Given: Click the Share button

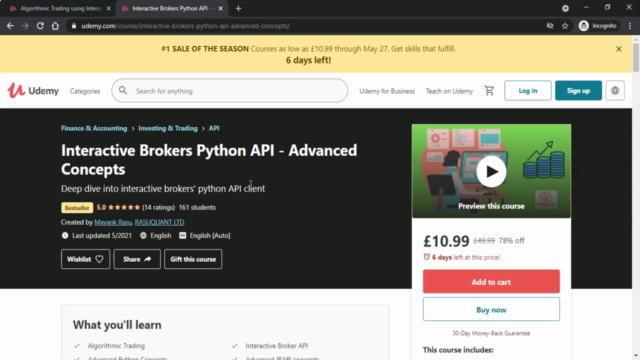Looking at the screenshot, I should 137,259.
